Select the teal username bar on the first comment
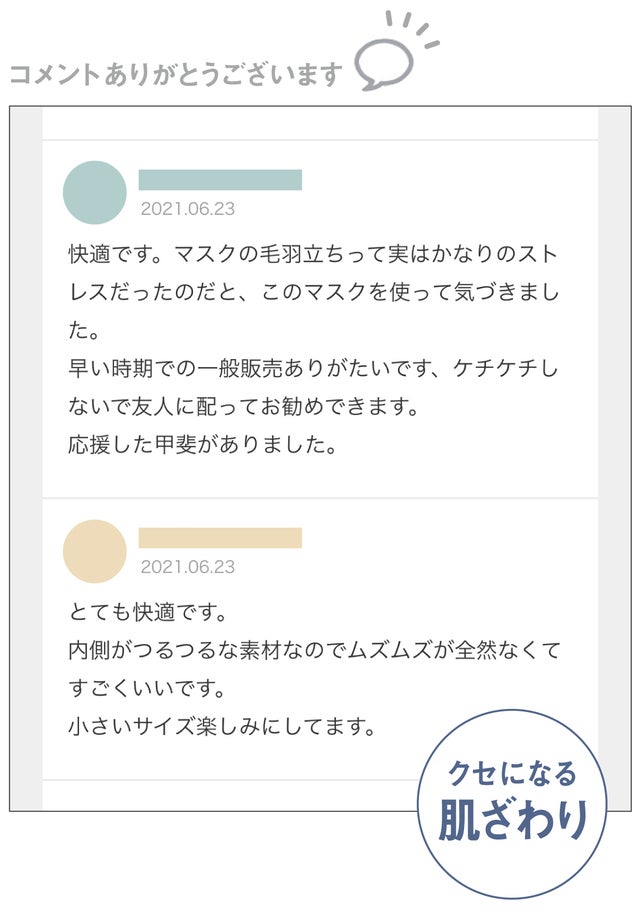This screenshot has height=915, width=640. coord(220,180)
